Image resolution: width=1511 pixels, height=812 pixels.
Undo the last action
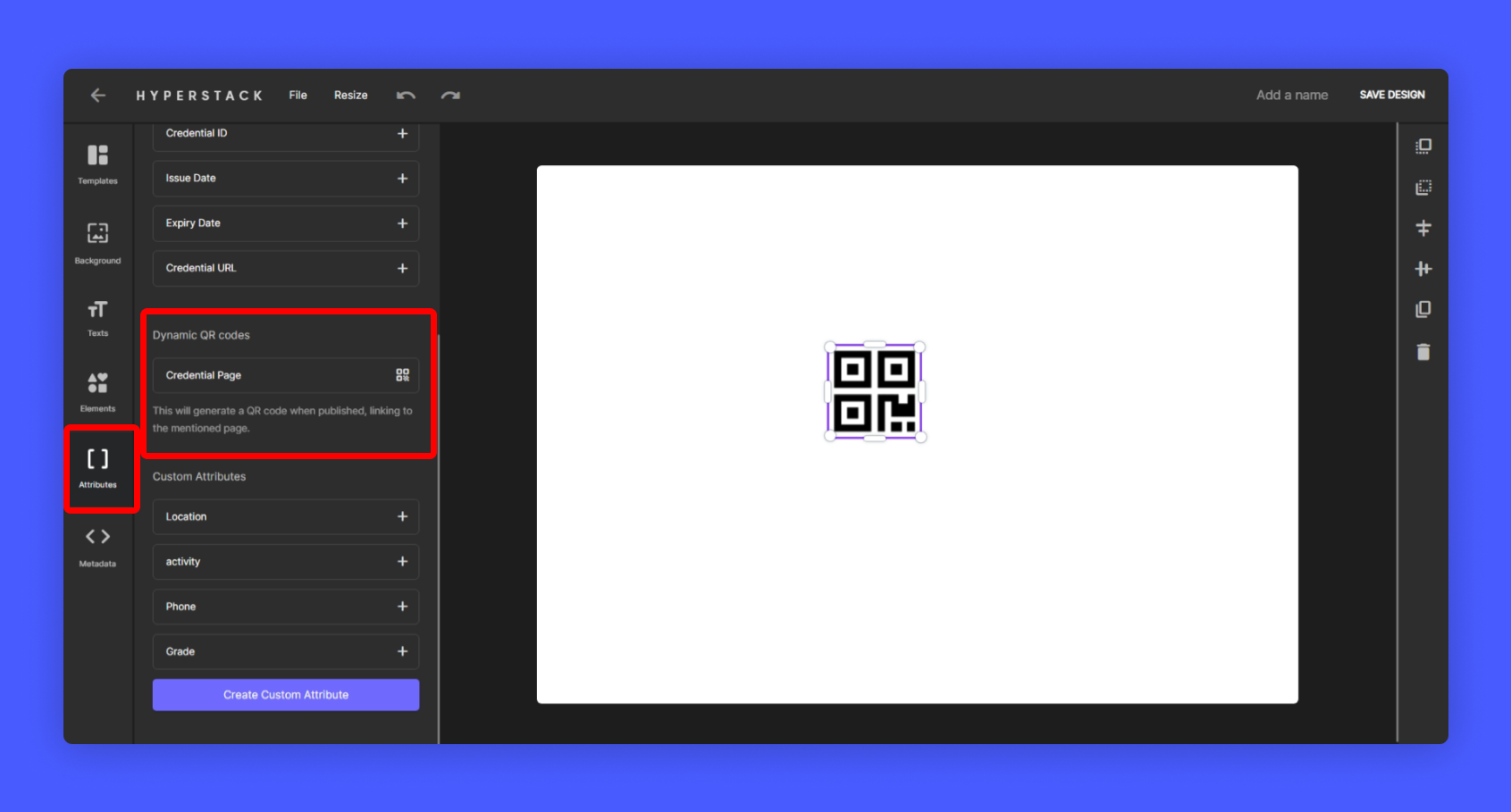tap(406, 95)
